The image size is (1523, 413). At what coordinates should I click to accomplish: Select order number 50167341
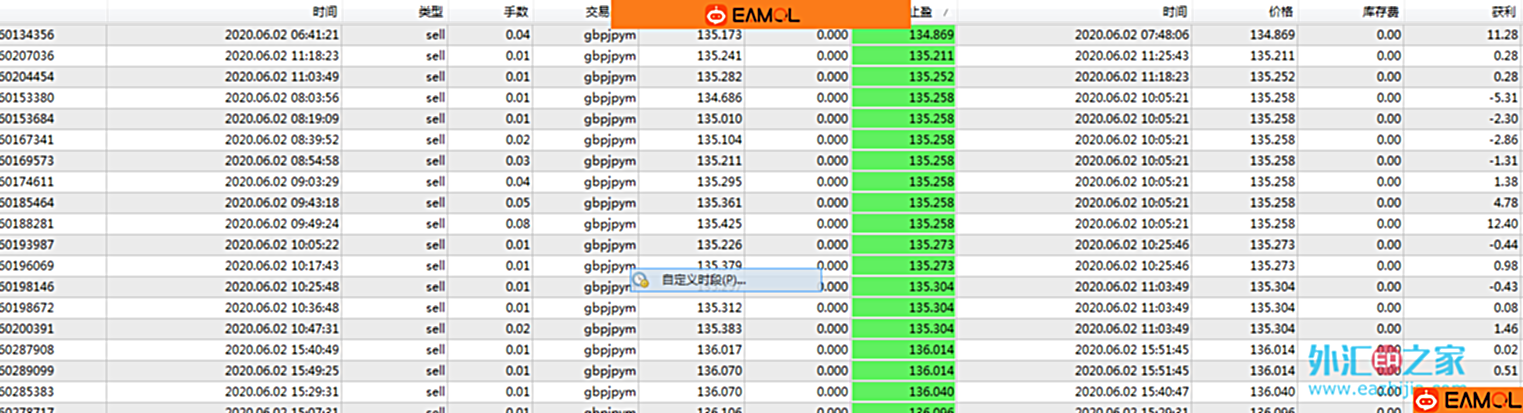click(27, 139)
